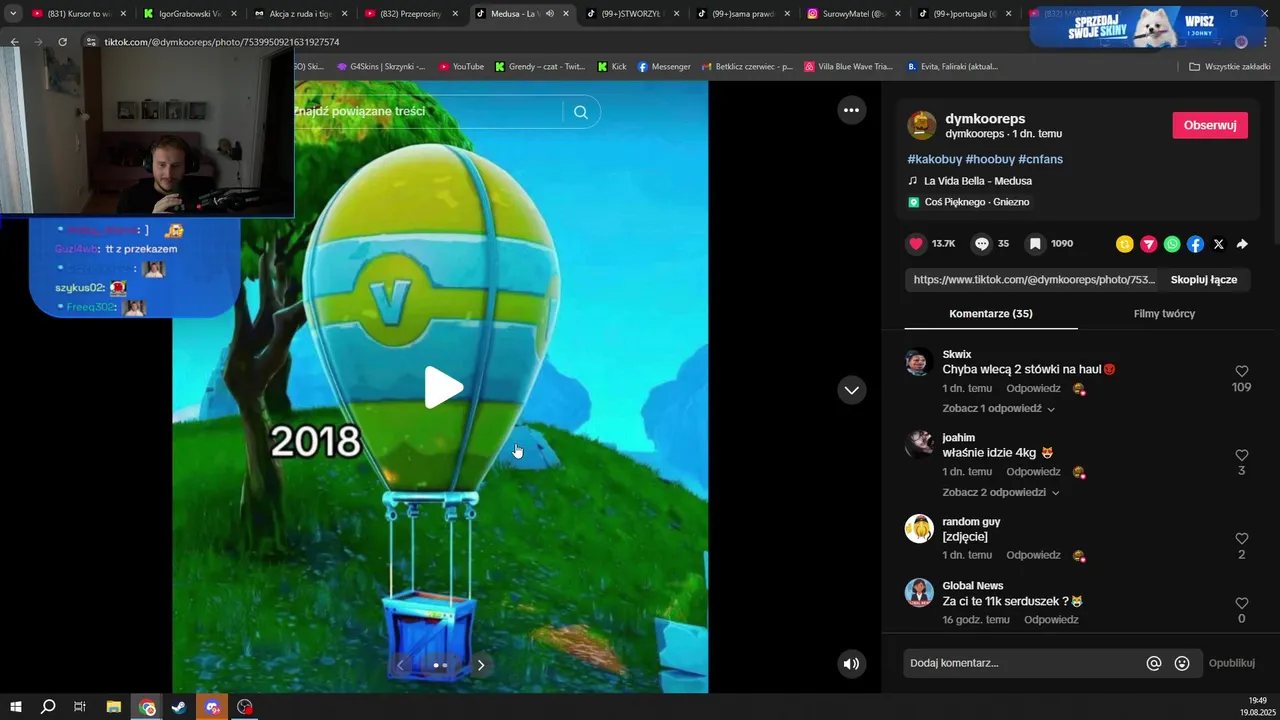1280x720 pixels.
Task: Select the Komentarze (35) tab
Action: pyautogui.click(x=991, y=314)
